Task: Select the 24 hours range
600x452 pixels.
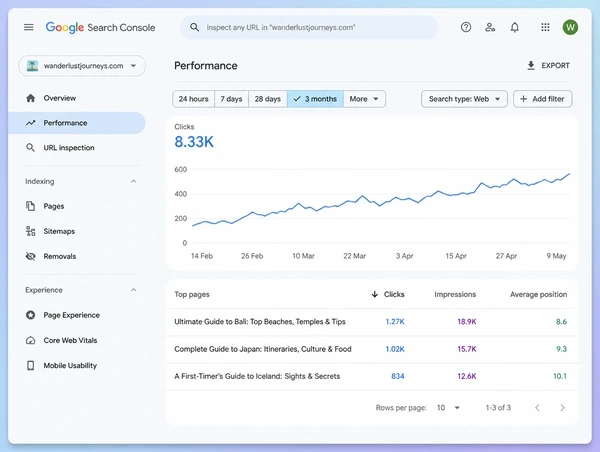Action: click(x=194, y=99)
